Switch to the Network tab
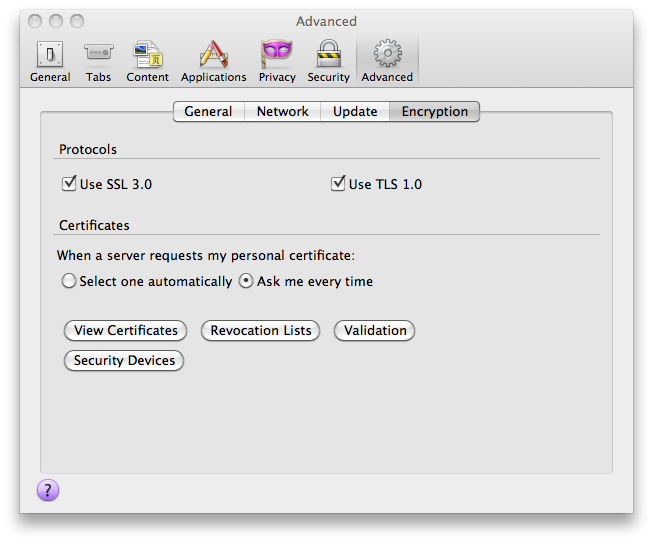This screenshot has height=543, width=653. (x=282, y=112)
